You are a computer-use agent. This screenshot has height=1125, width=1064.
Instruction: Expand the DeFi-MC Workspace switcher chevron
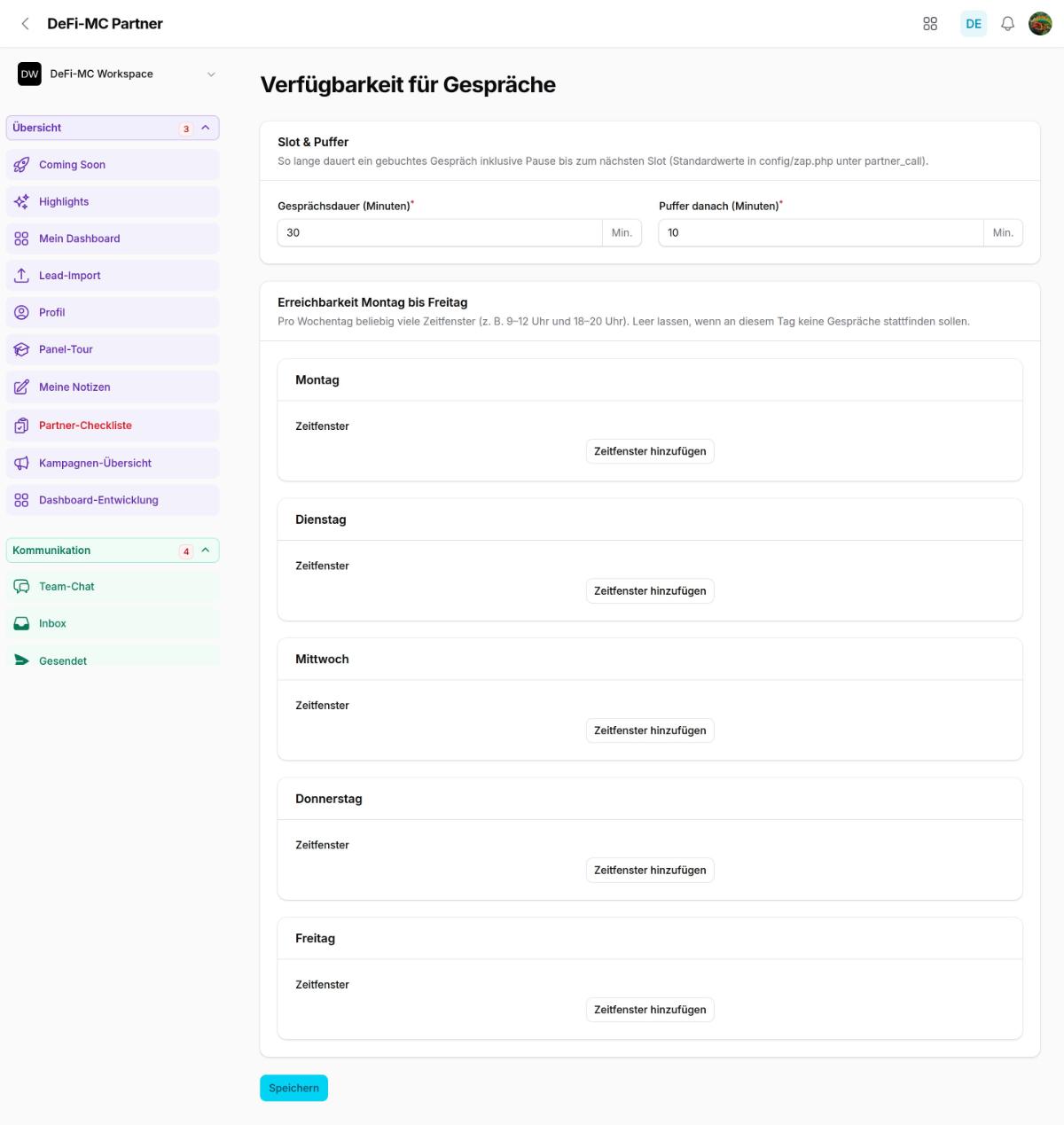pos(211,74)
